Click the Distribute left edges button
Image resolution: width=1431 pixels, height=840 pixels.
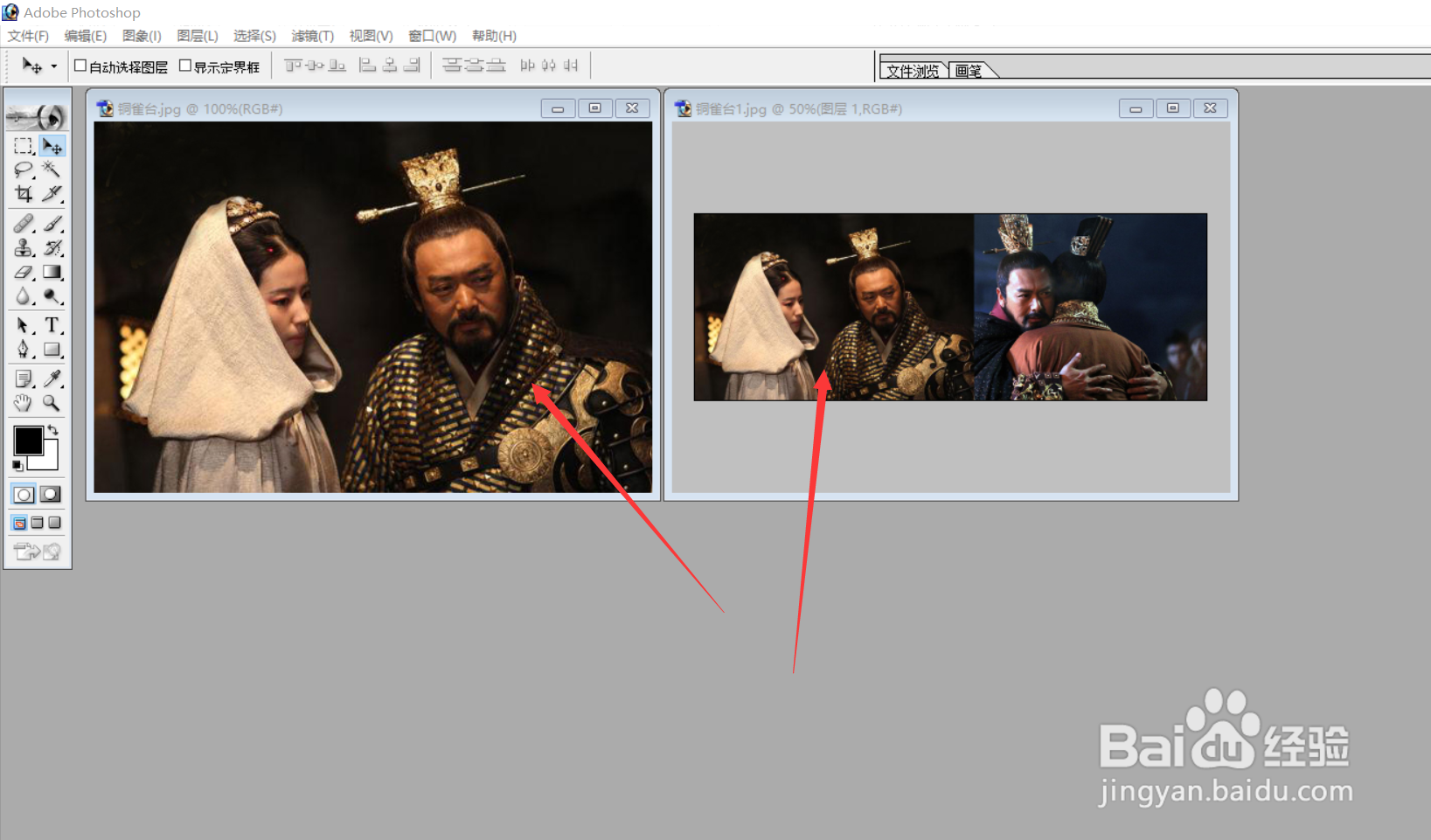point(527,66)
